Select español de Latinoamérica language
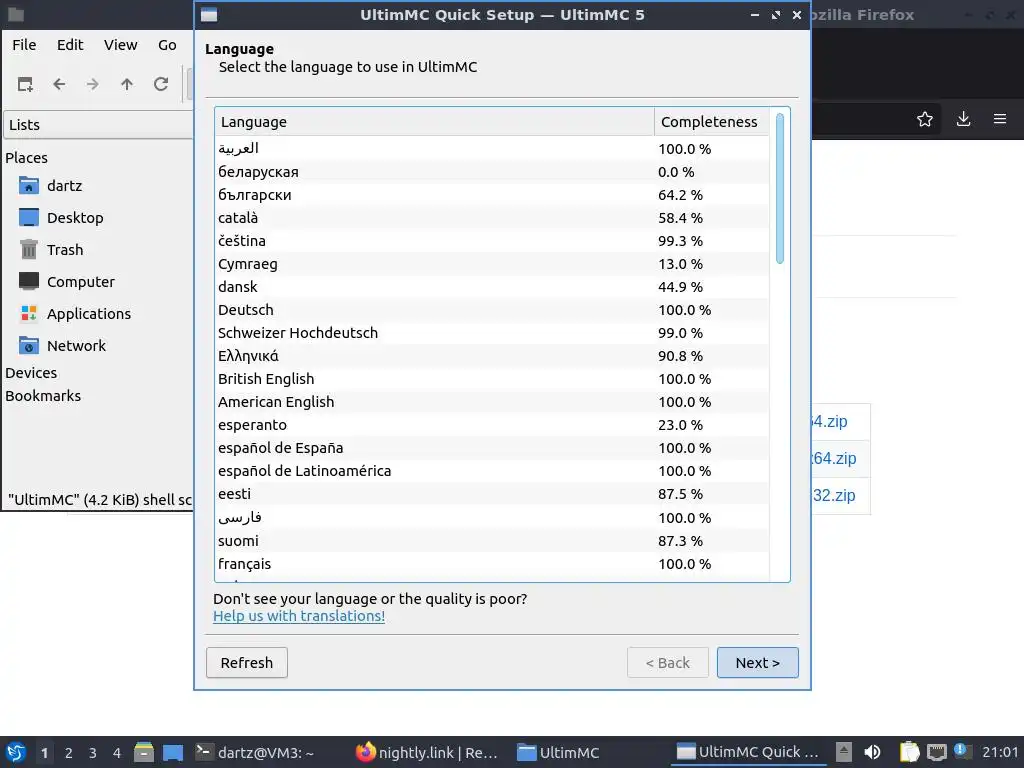The height and width of the screenshot is (768, 1024). coord(492,471)
